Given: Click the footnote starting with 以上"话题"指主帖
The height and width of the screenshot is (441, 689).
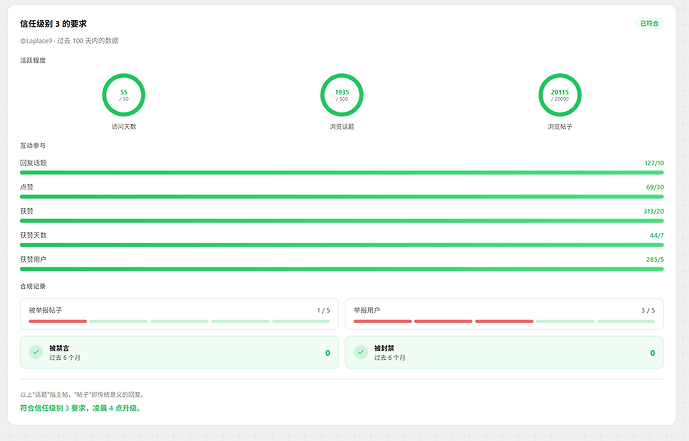Looking at the screenshot, I should [x=83, y=394].
